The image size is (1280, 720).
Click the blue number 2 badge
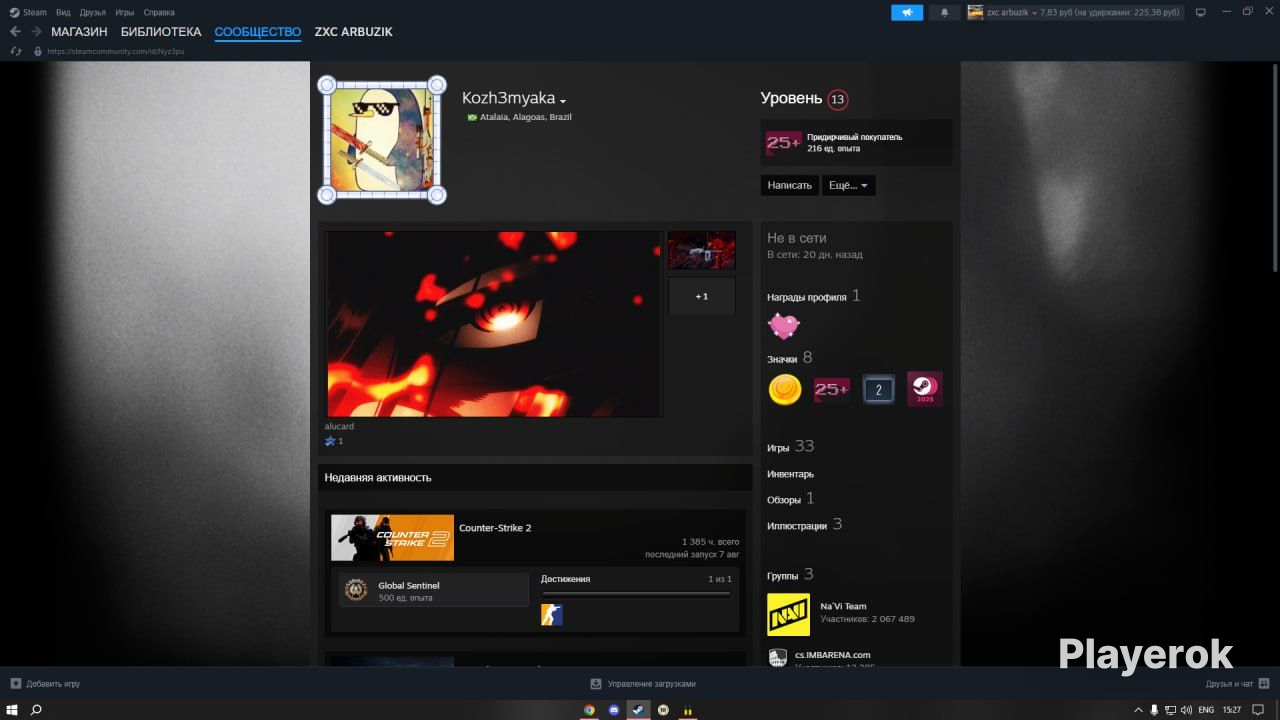click(x=879, y=390)
